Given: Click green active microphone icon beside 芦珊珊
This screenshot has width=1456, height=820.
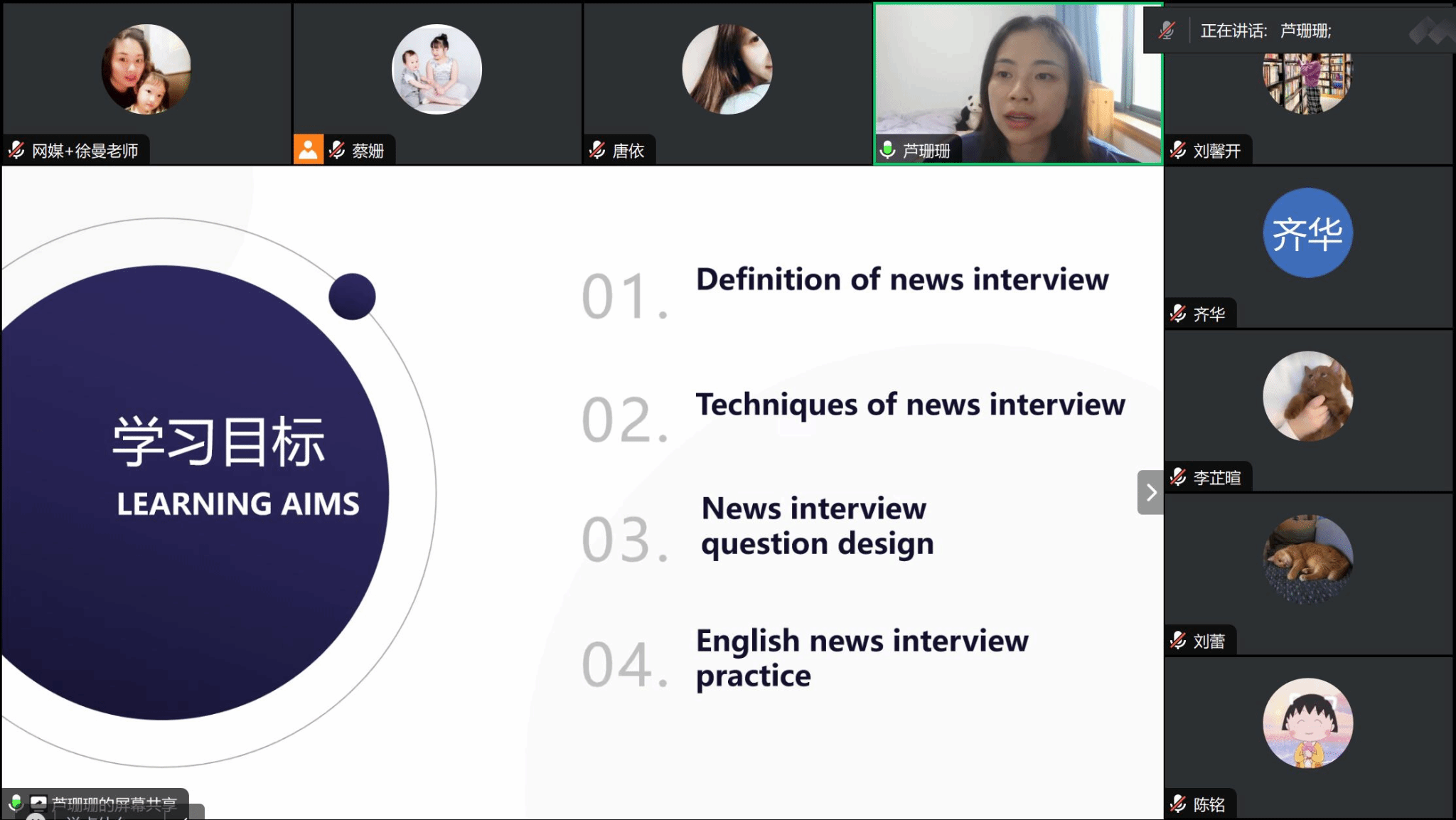Looking at the screenshot, I should point(888,150).
